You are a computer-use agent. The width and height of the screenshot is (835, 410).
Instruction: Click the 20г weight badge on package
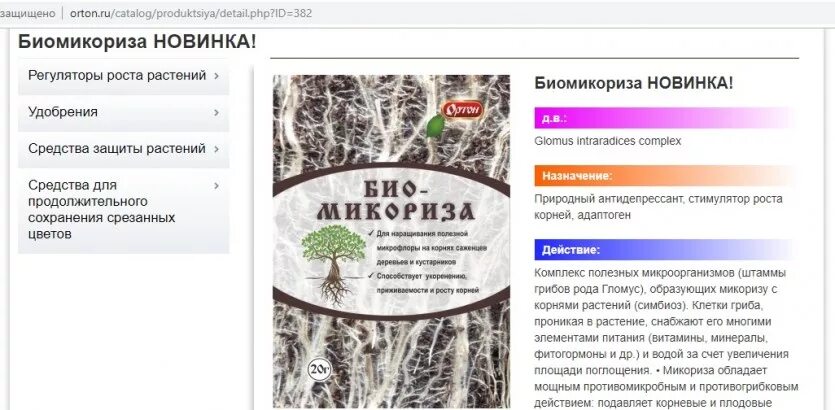[320, 370]
